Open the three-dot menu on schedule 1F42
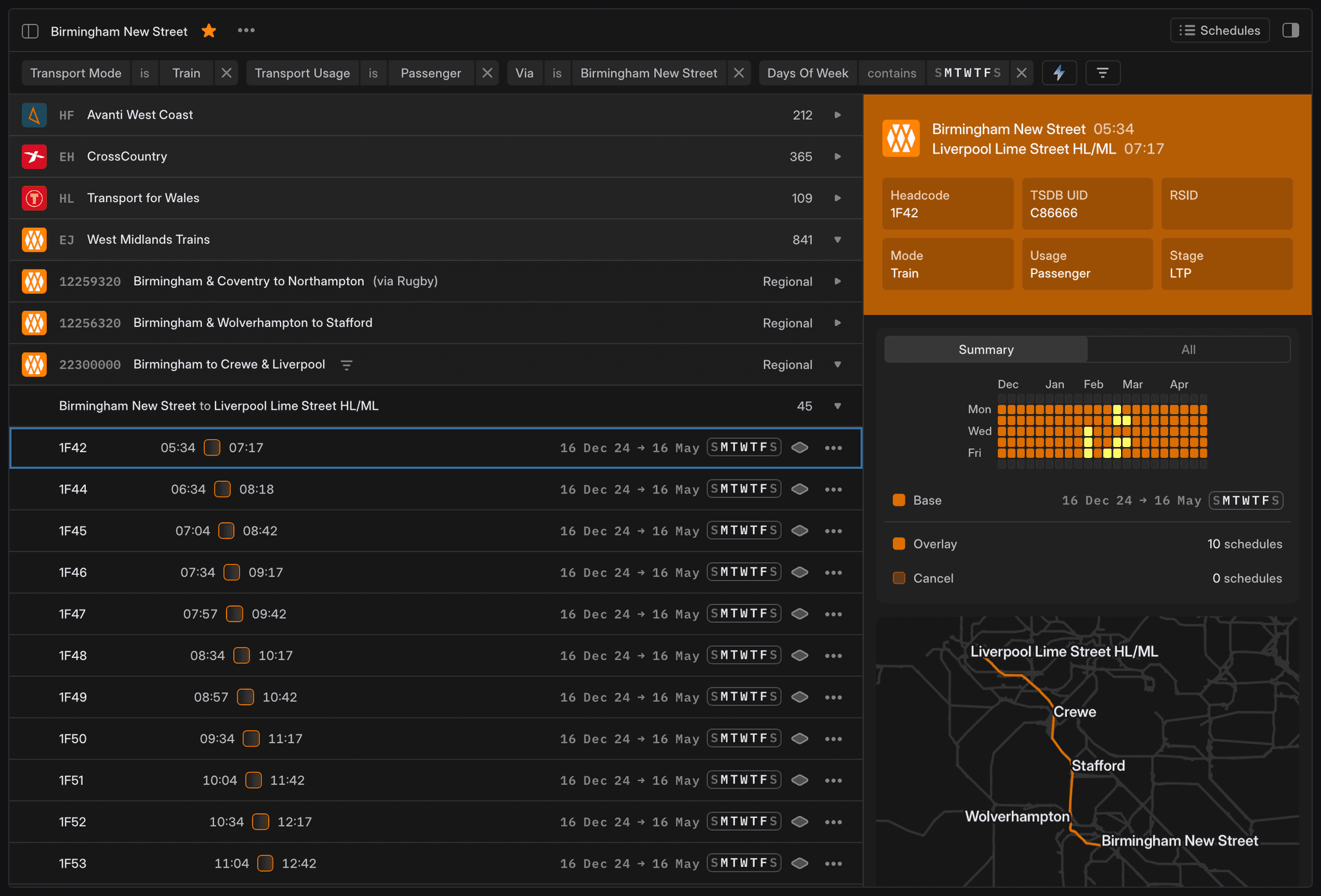 (x=833, y=447)
